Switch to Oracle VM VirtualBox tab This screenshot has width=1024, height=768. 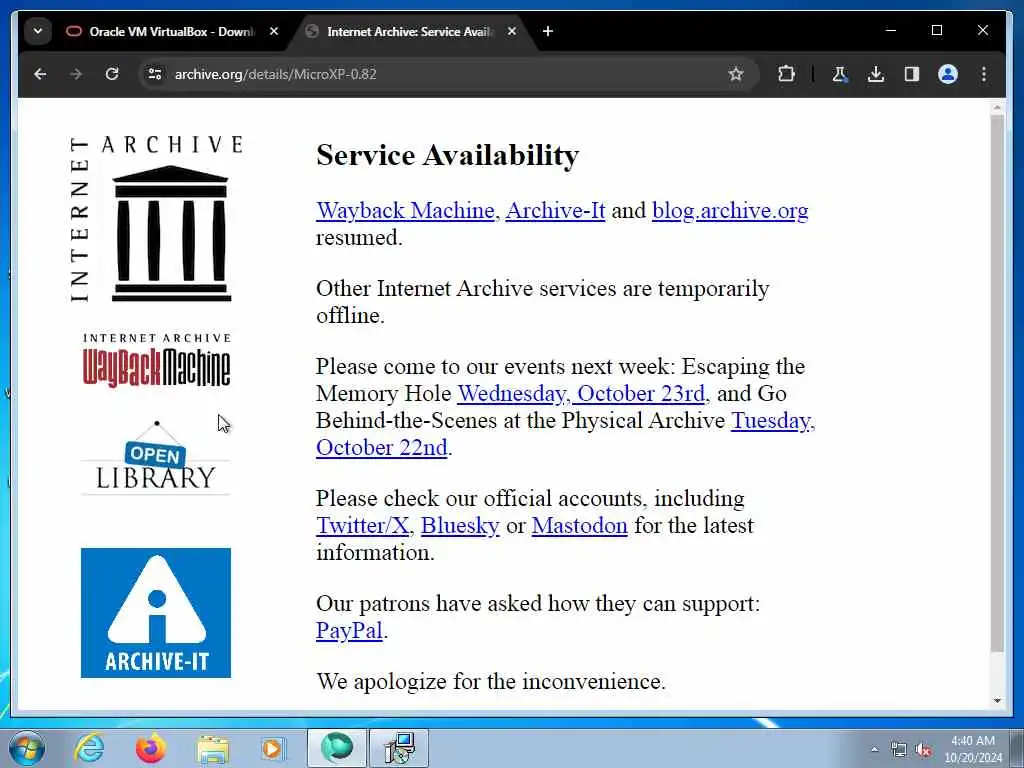[x=172, y=31]
